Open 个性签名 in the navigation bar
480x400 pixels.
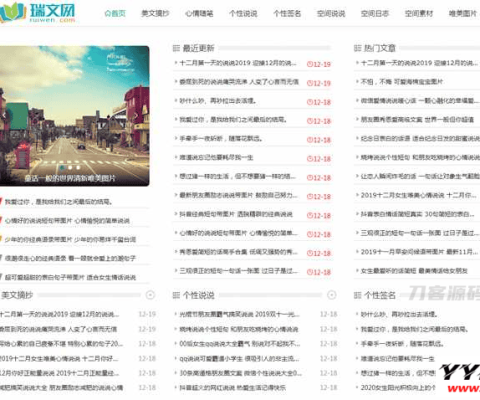287,13
